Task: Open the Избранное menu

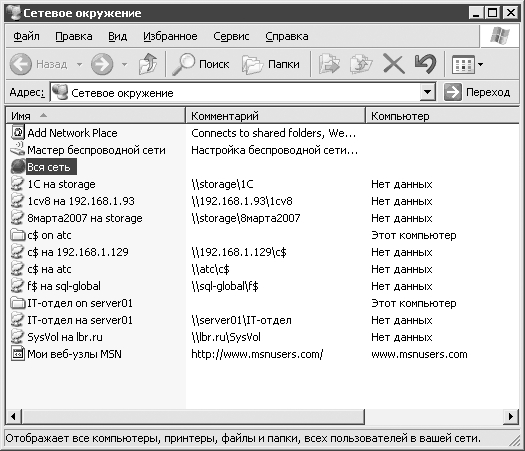Action: pyautogui.click(x=170, y=36)
